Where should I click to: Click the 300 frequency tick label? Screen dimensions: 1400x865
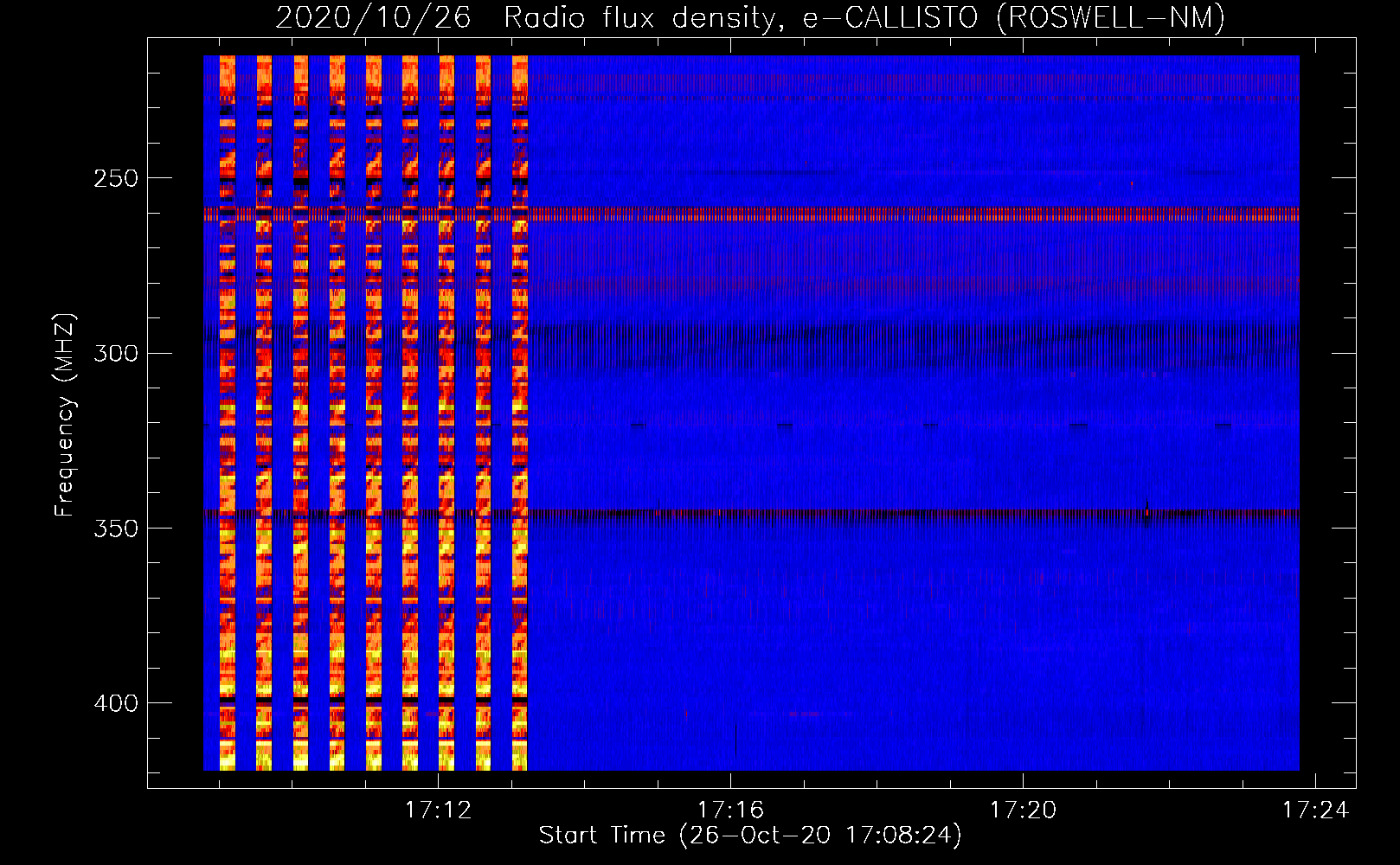[x=115, y=354]
